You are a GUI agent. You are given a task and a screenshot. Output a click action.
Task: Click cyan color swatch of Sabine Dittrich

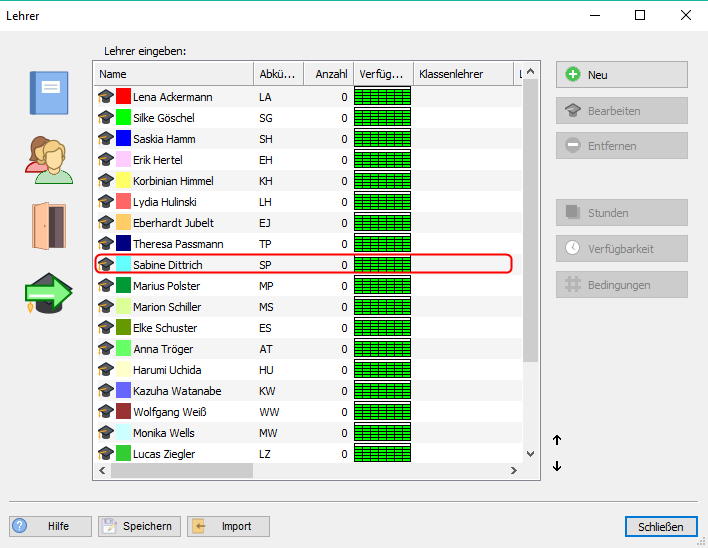[123, 265]
